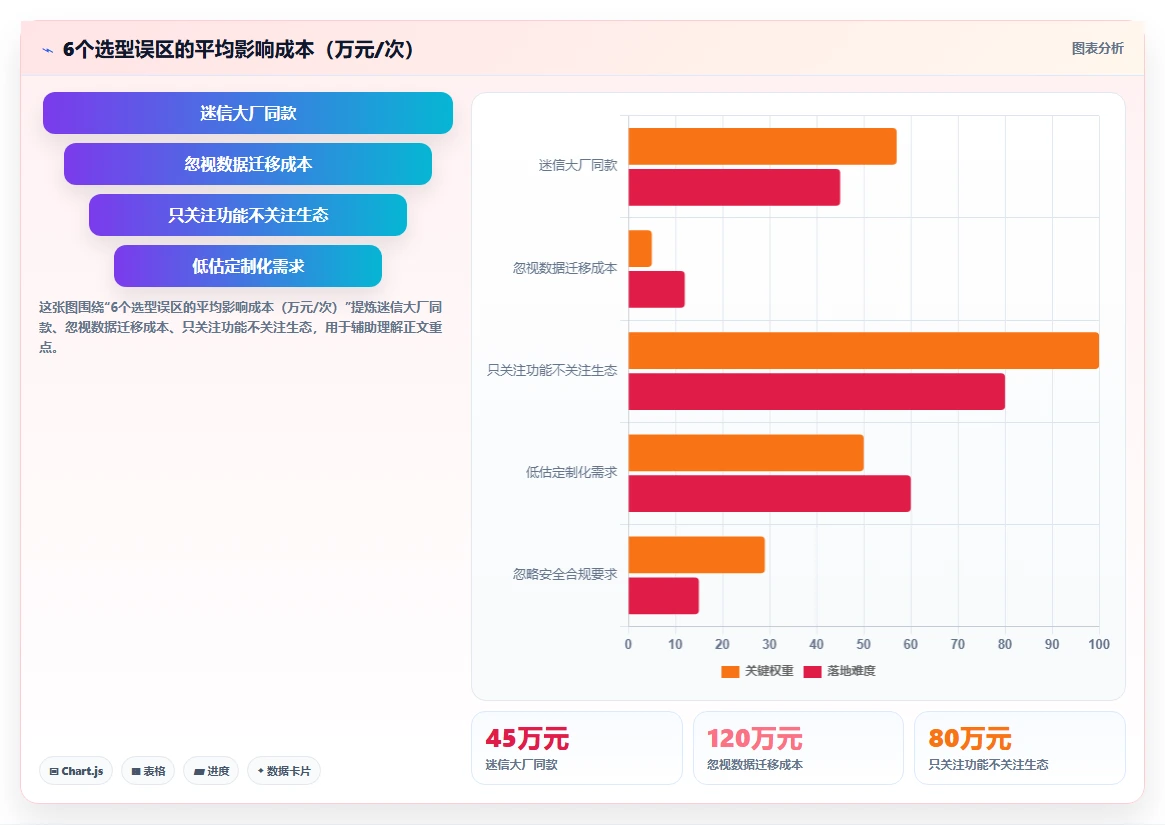Click the orange bar for 低估定制化需求
Viewport: 1165px width, 825px height.
(x=746, y=453)
